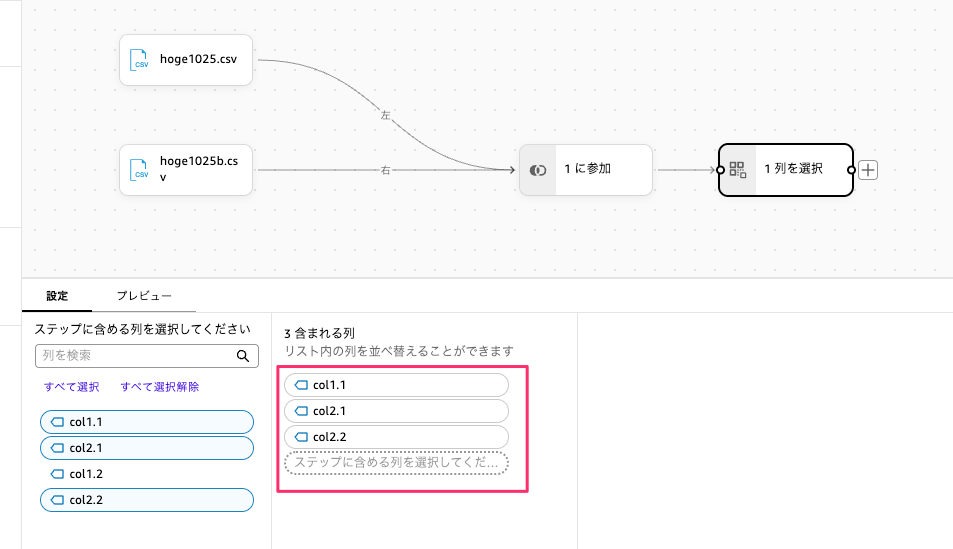Click the search magnifier icon
Viewport: 953px width, 549px height.
pos(243,355)
